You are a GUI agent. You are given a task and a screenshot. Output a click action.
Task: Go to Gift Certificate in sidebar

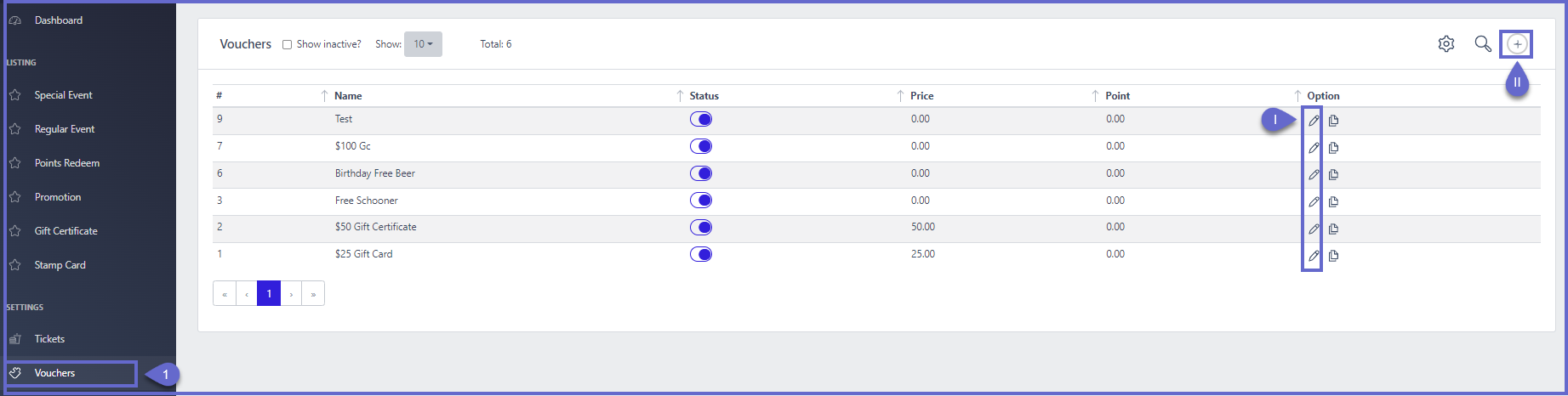pos(66,231)
